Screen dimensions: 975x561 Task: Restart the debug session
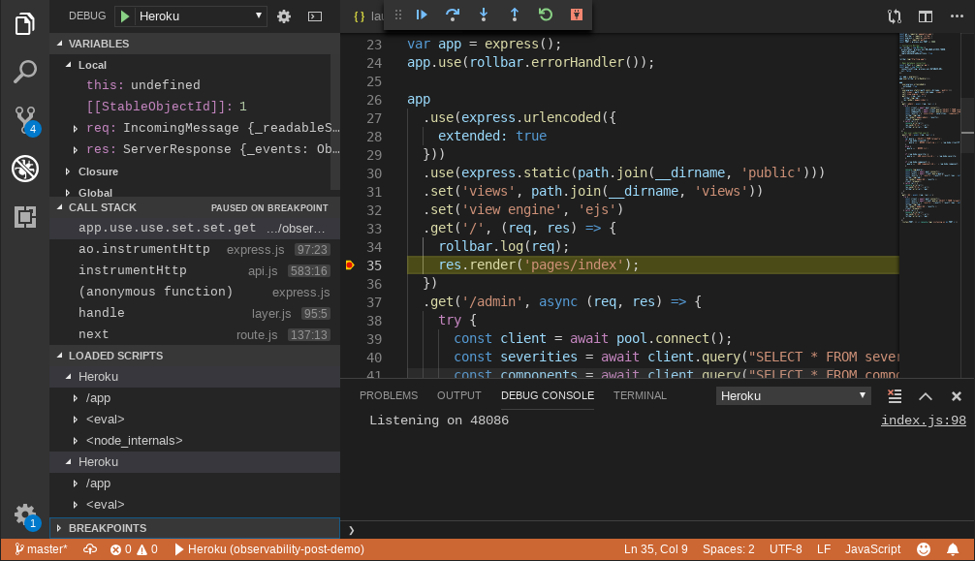coord(545,15)
